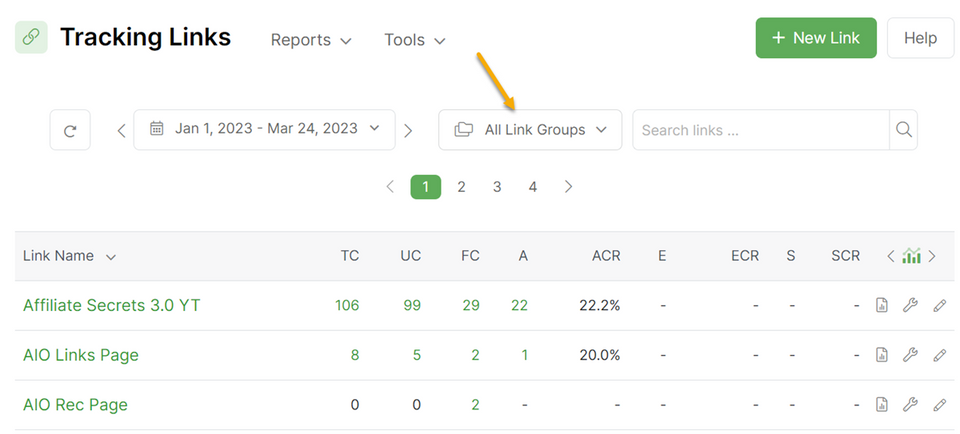Open the Reports menu
Image resolution: width=960 pixels, height=434 pixels.
pyautogui.click(x=311, y=40)
